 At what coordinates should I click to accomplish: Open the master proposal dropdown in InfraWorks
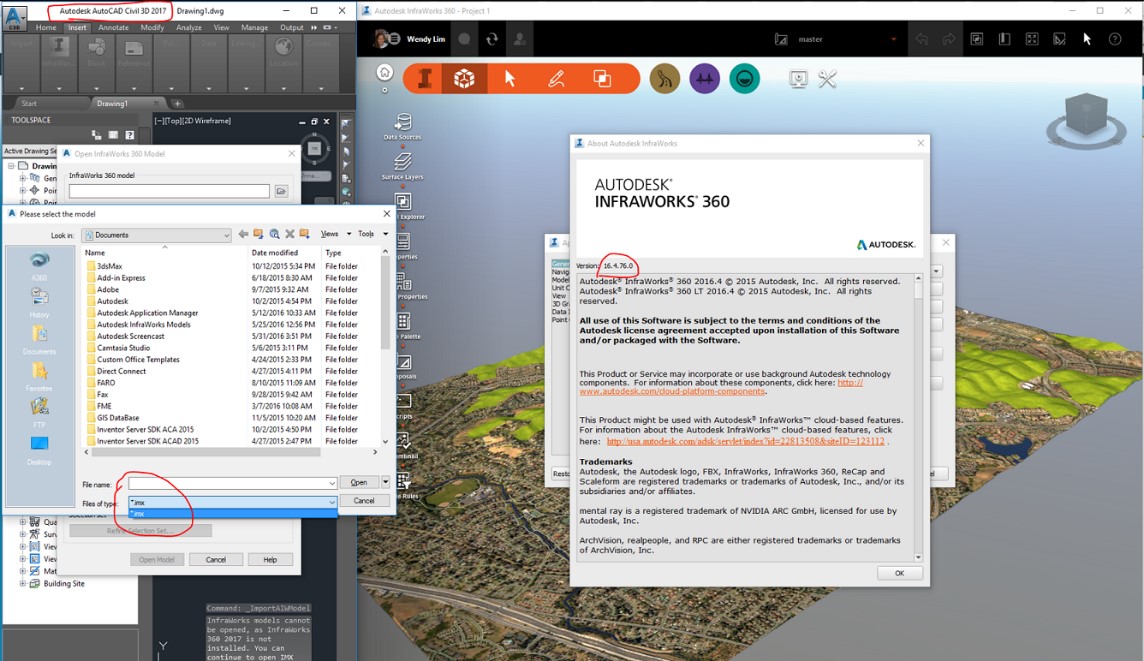[893, 39]
